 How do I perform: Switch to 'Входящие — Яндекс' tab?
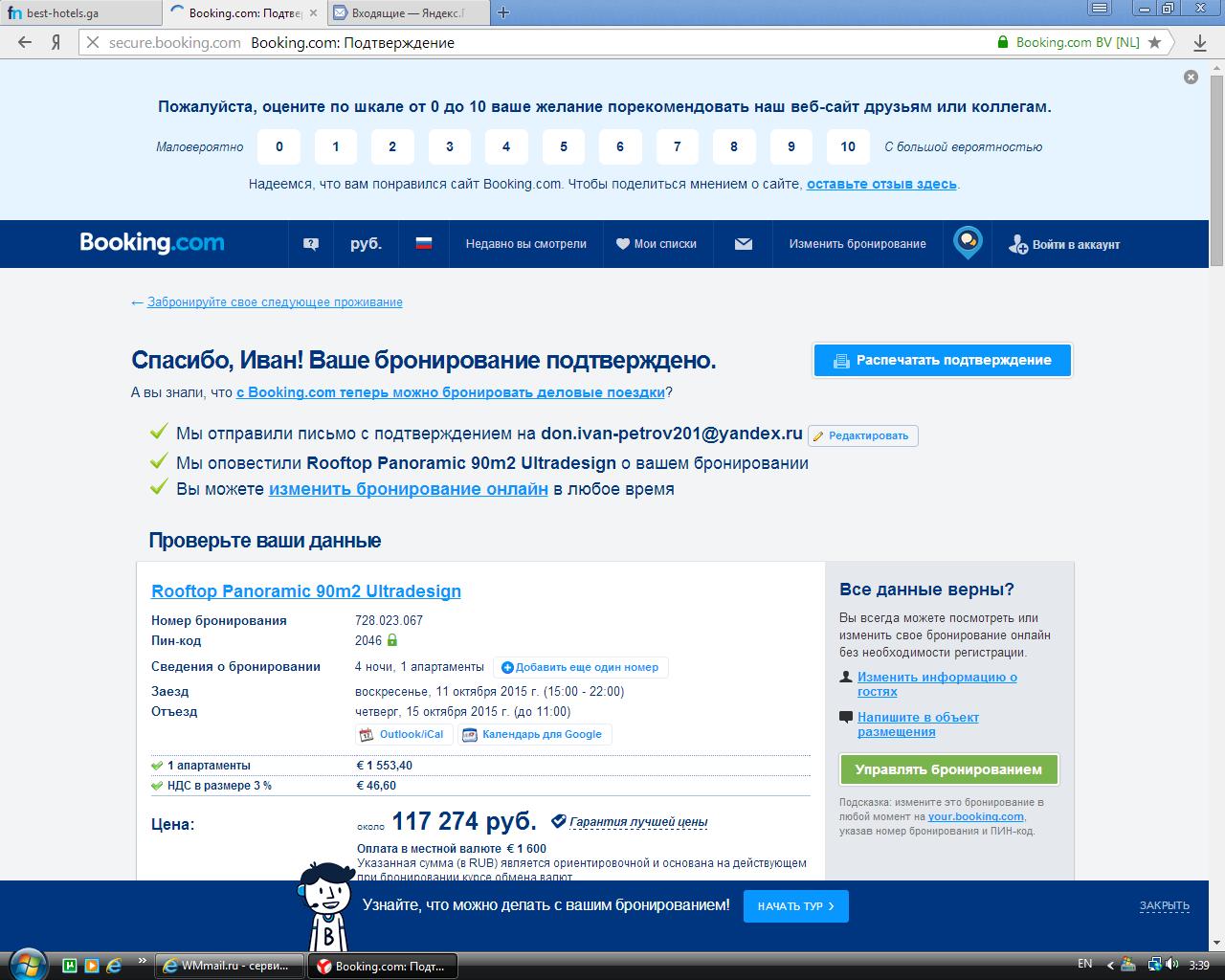coord(409,13)
